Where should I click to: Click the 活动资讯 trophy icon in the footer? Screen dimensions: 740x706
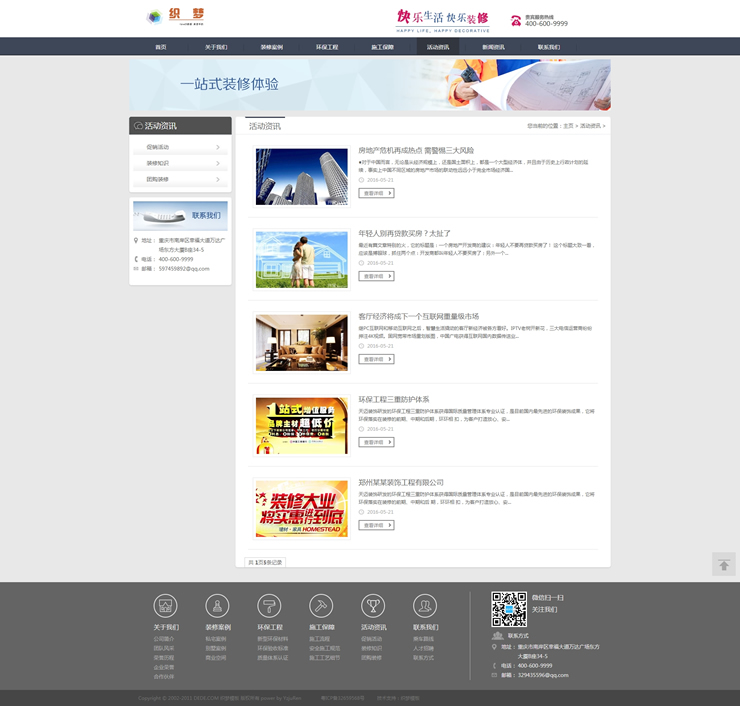[x=373, y=605]
